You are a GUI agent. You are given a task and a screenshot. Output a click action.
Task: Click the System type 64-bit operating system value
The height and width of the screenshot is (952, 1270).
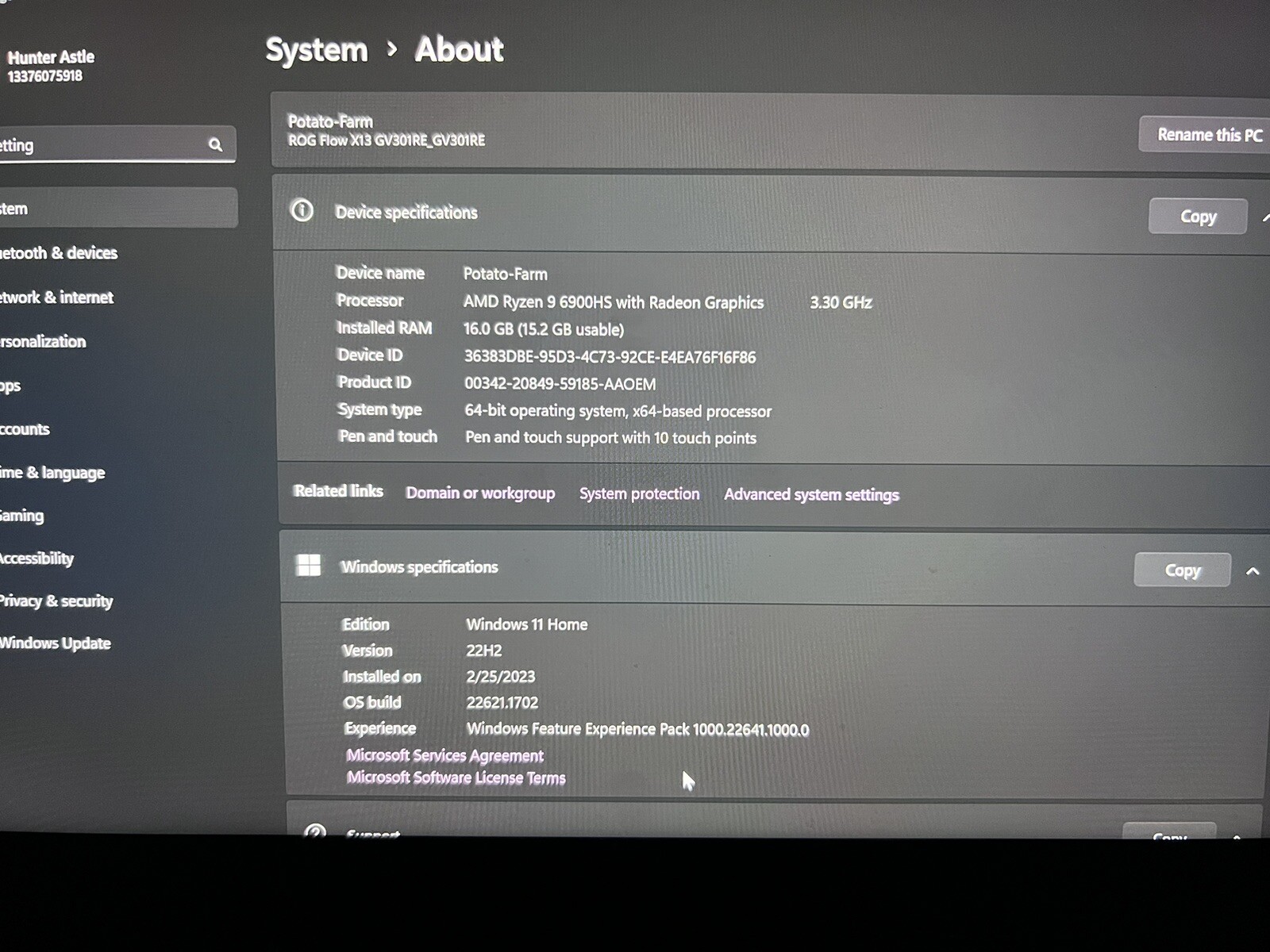[618, 411]
